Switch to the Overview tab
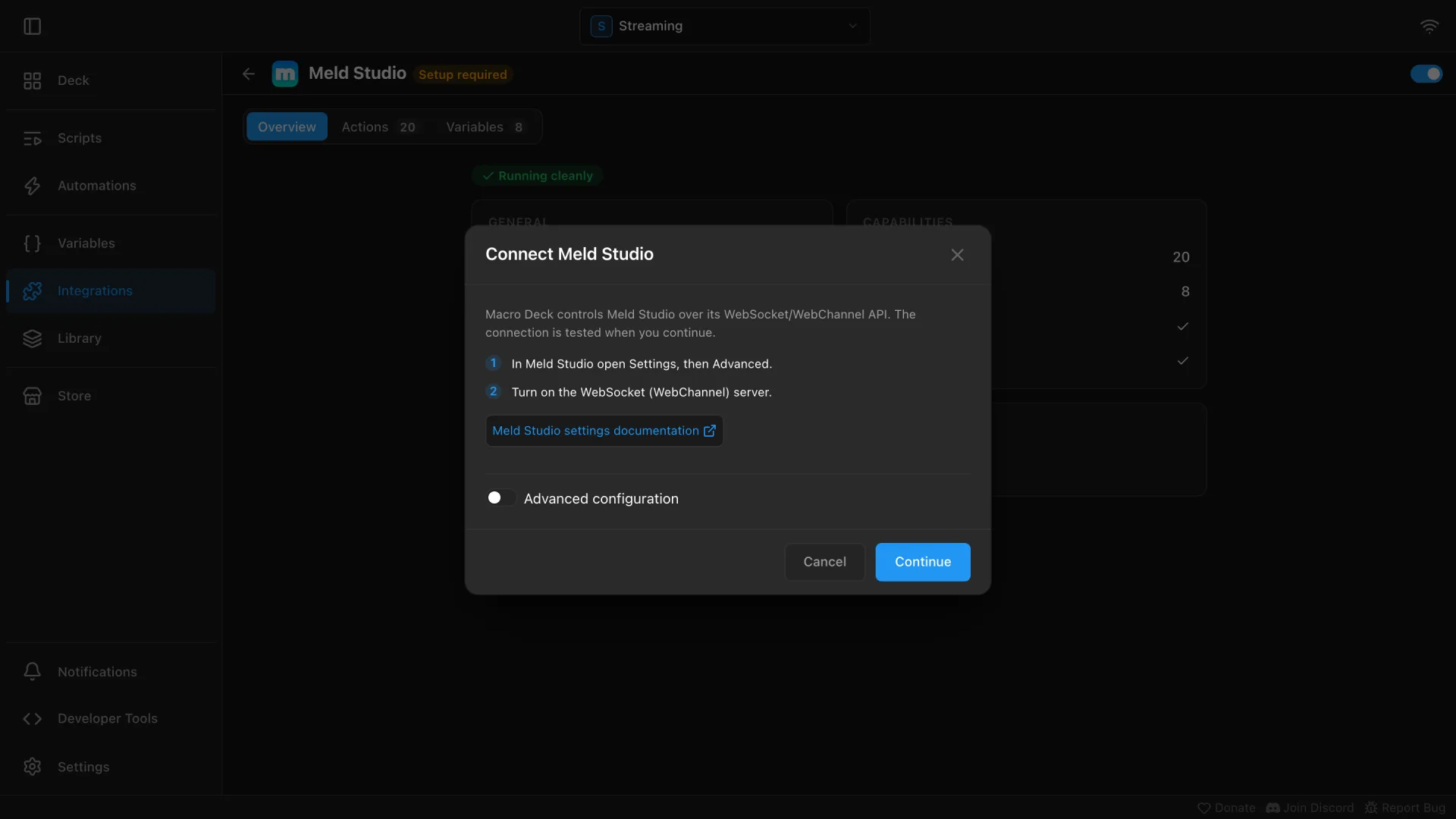 click(287, 127)
